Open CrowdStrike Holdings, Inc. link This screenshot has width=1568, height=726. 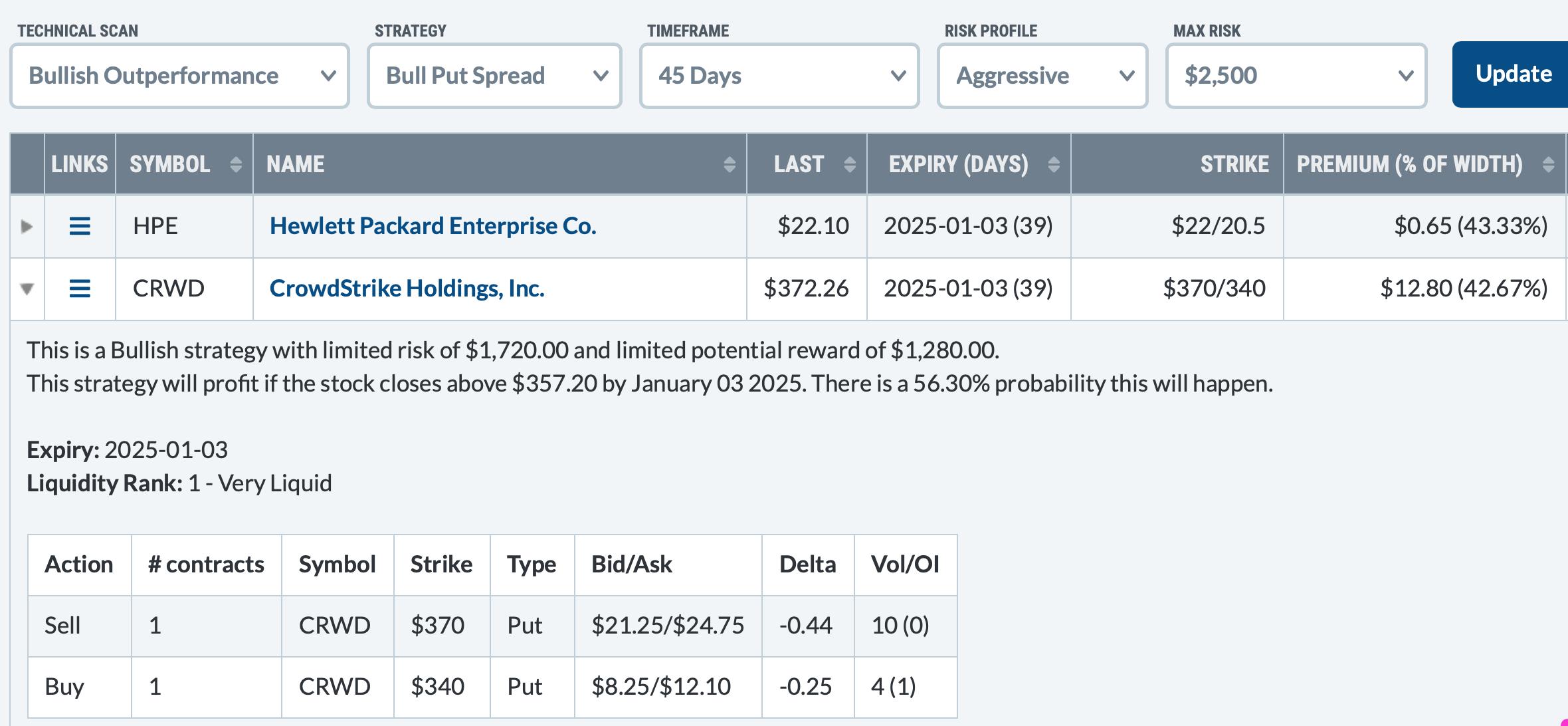tap(407, 289)
